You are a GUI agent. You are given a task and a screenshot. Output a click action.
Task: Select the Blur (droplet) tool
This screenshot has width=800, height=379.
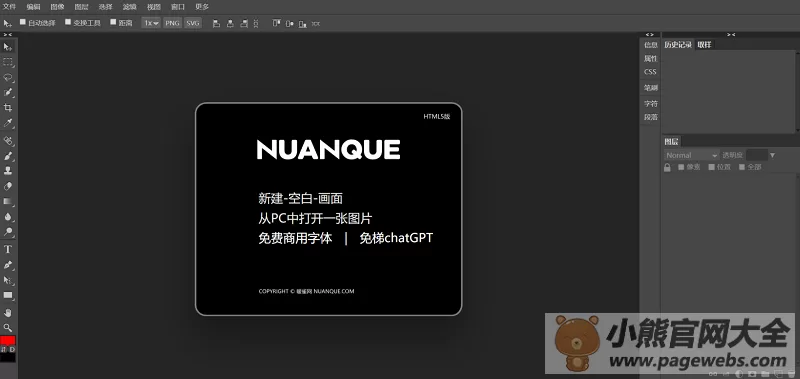(x=8, y=217)
